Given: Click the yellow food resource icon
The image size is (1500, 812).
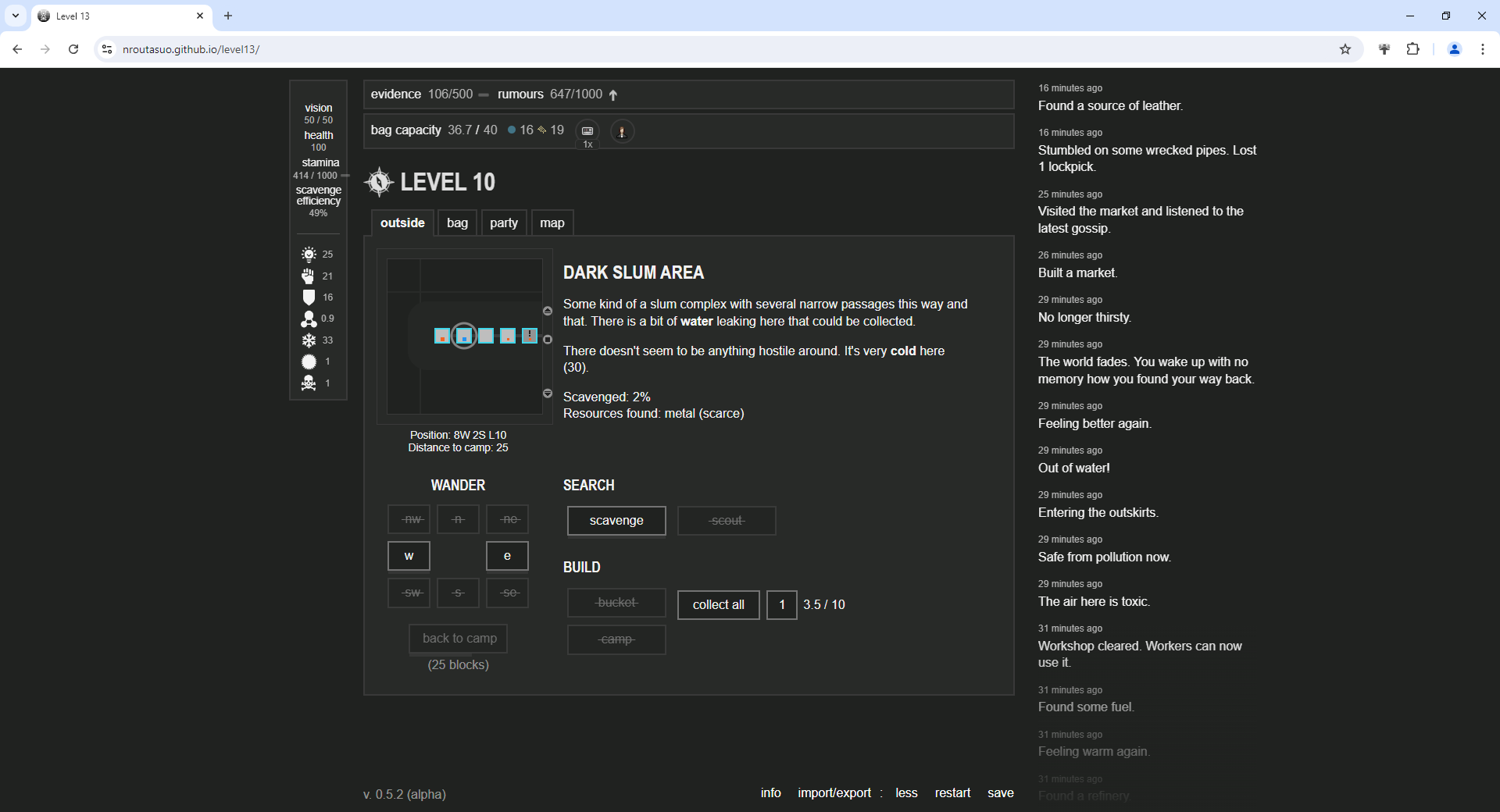Looking at the screenshot, I should 541,130.
